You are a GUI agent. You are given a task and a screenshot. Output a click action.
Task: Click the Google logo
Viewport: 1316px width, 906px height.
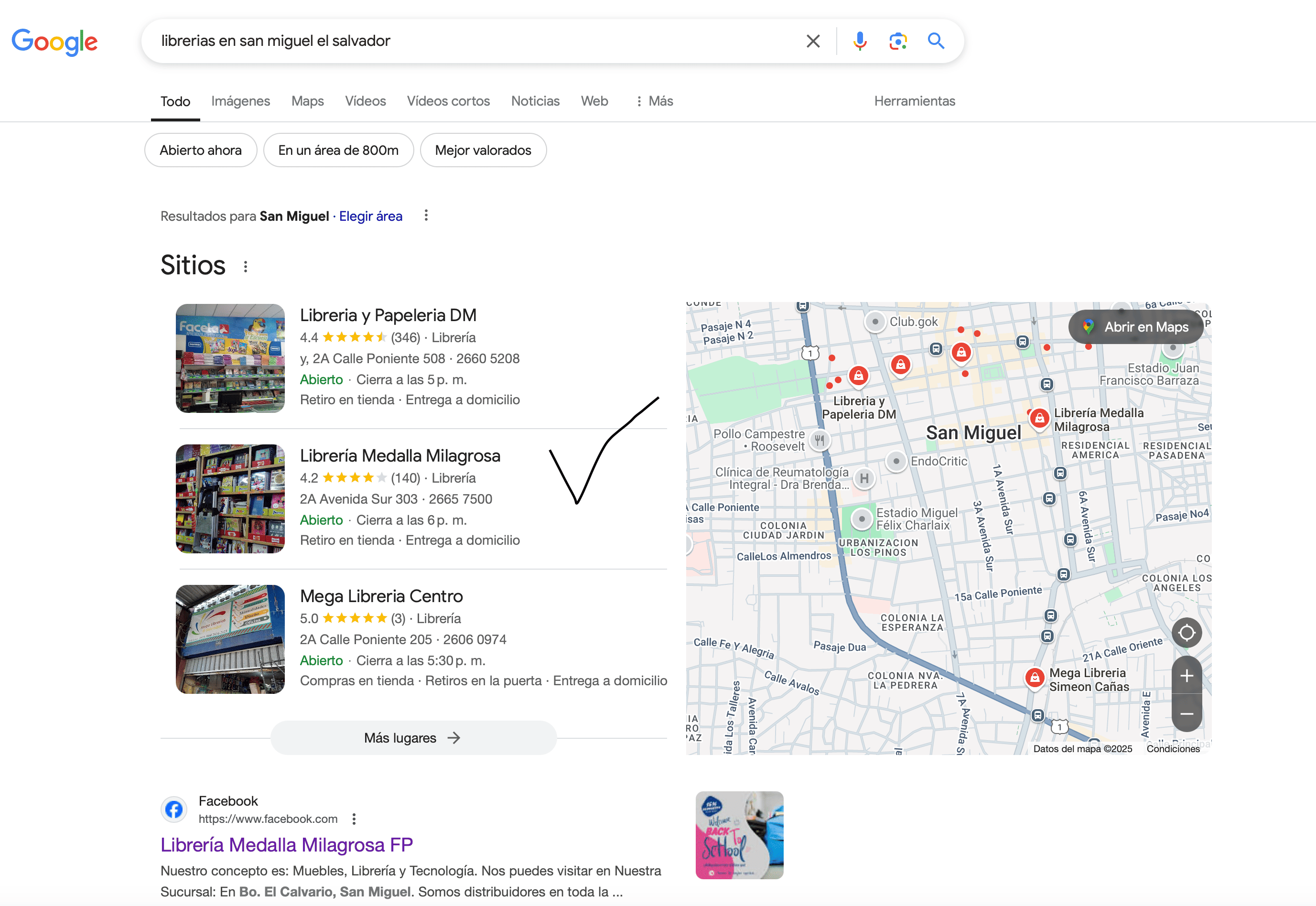(54, 42)
